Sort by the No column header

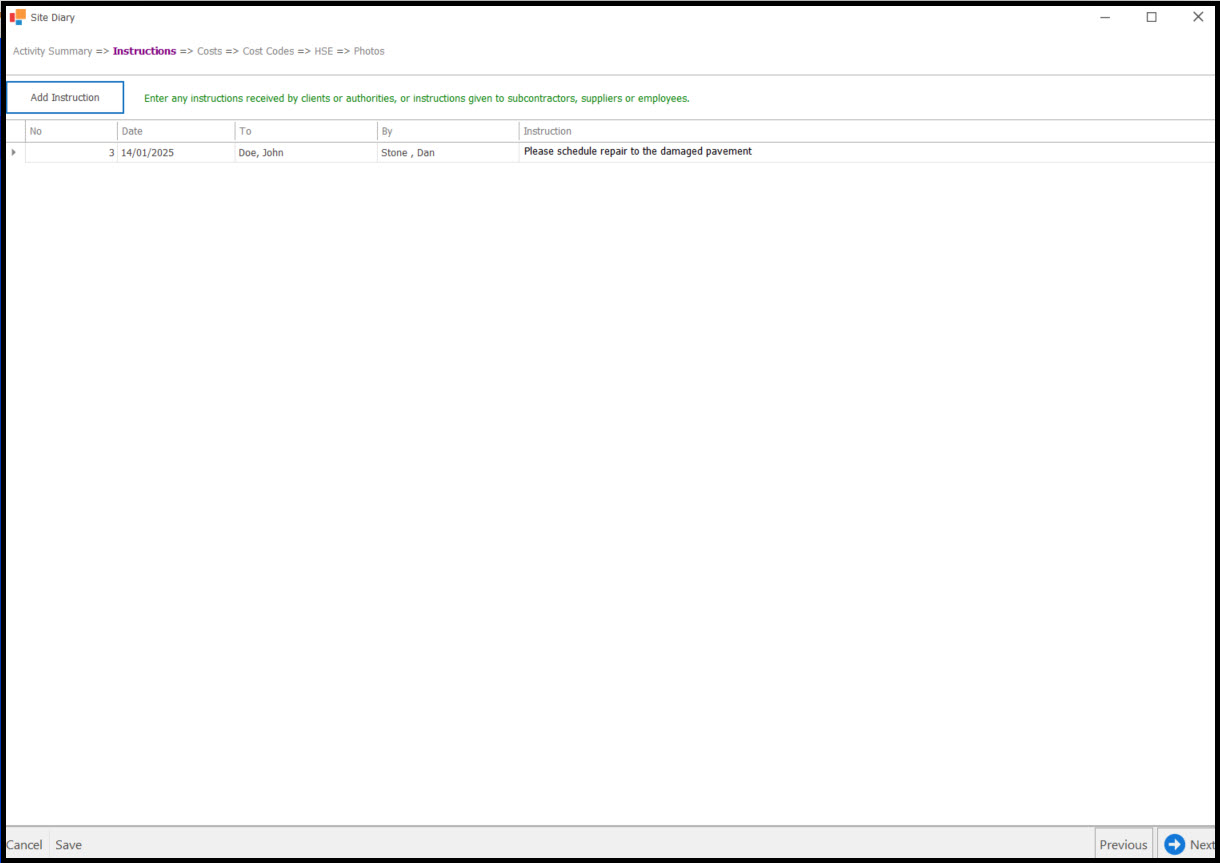click(x=70, y=131)
